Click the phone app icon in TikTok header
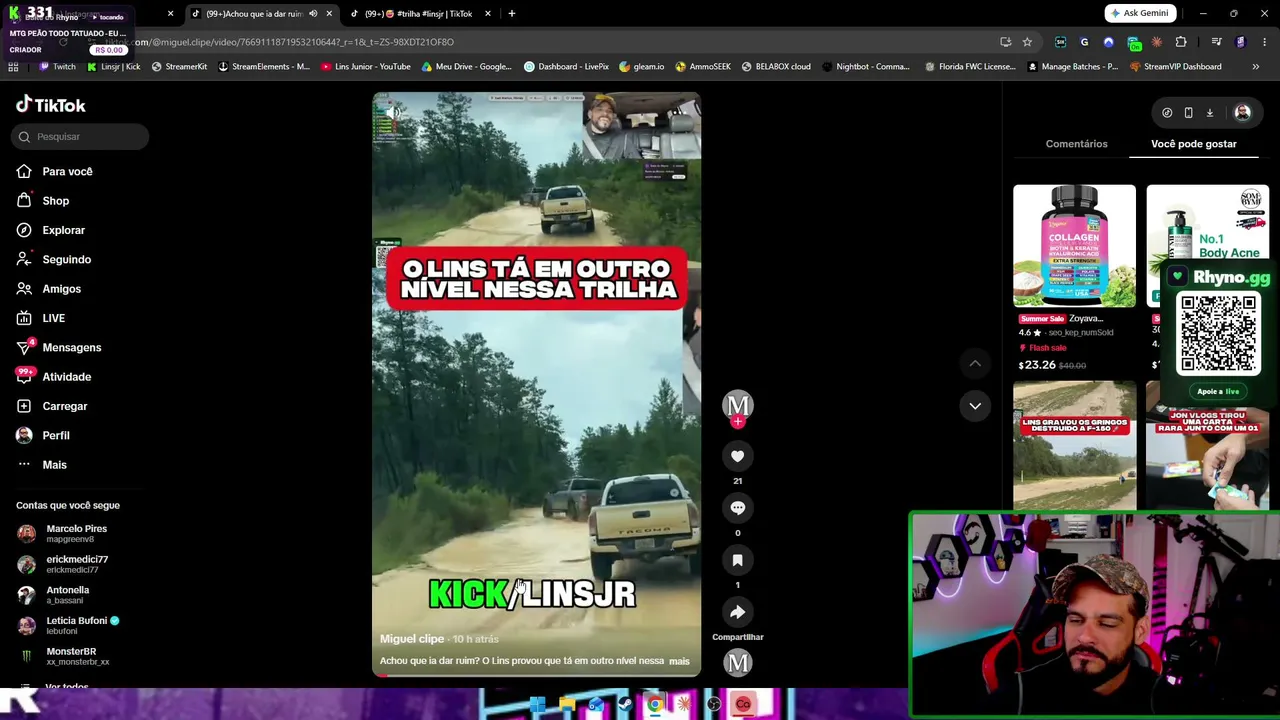The image size is (1280, 720). coord(1188,113)
